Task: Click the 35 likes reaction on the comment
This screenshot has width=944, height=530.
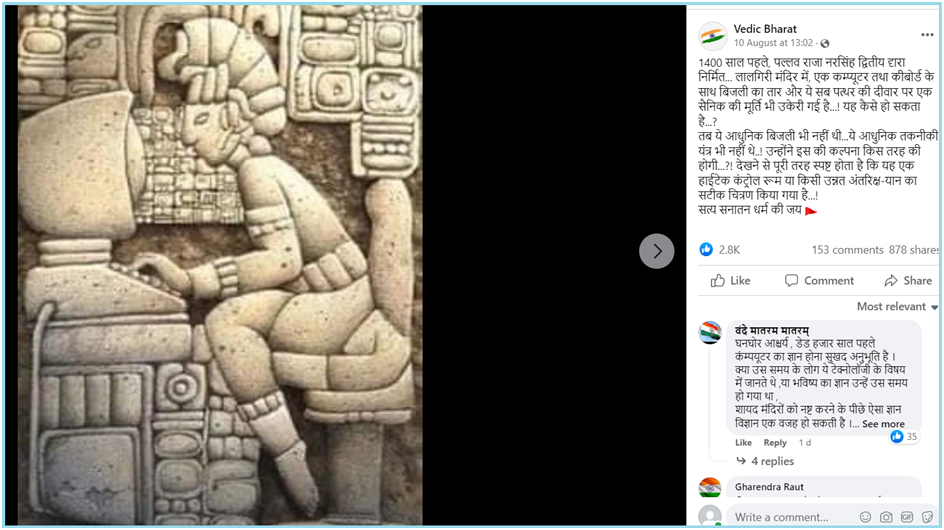Action: (904, 437)
